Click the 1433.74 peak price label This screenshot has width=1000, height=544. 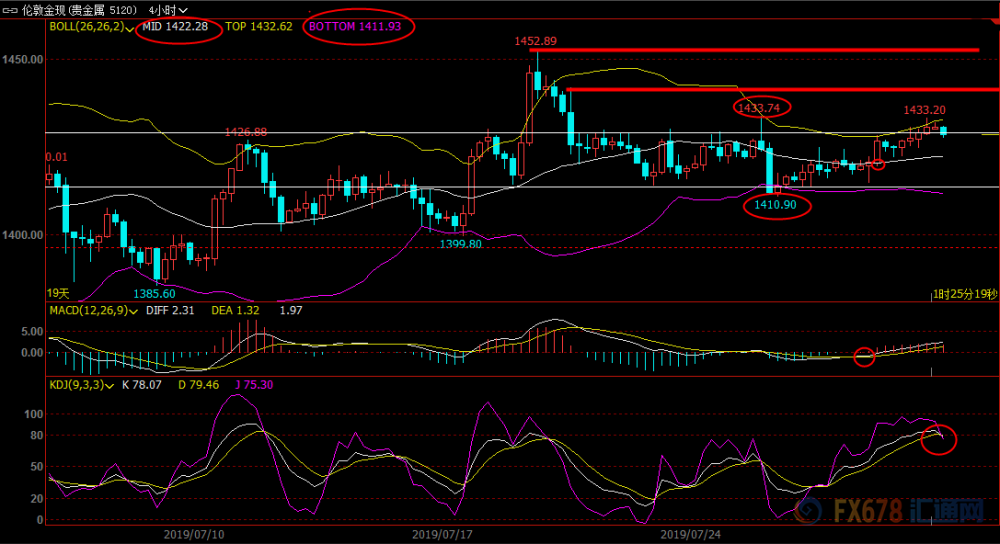click(x=759, y=108)
